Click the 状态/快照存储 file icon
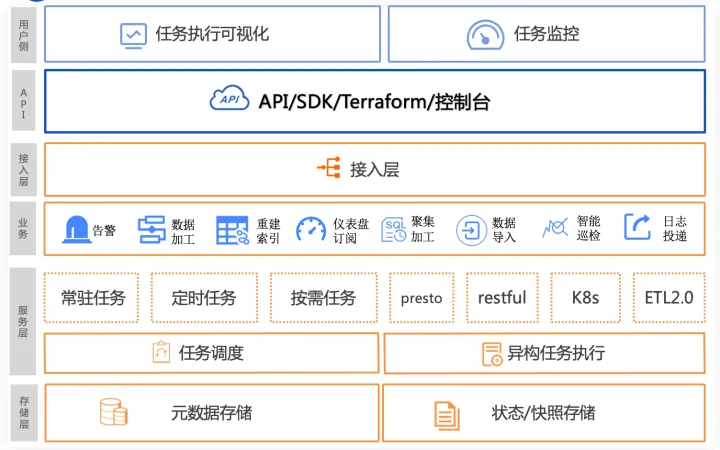Image resolution: width=720 pixels, height=450 pixels. (x=447, y=416)
